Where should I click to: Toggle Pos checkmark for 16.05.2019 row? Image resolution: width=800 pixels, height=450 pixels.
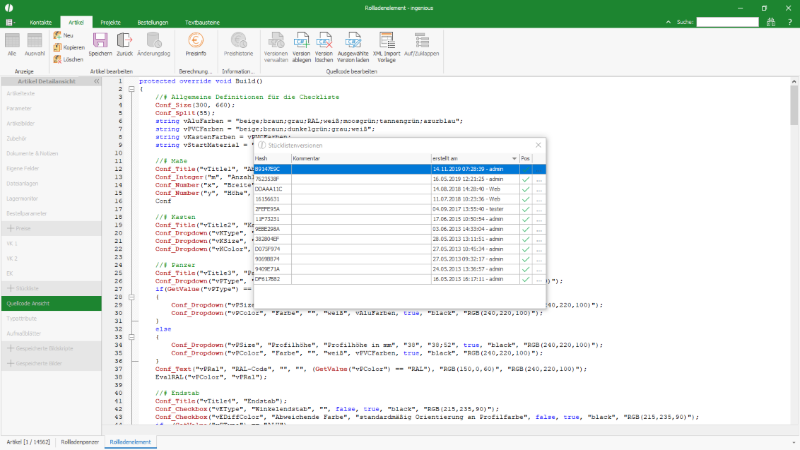point(526,179)
